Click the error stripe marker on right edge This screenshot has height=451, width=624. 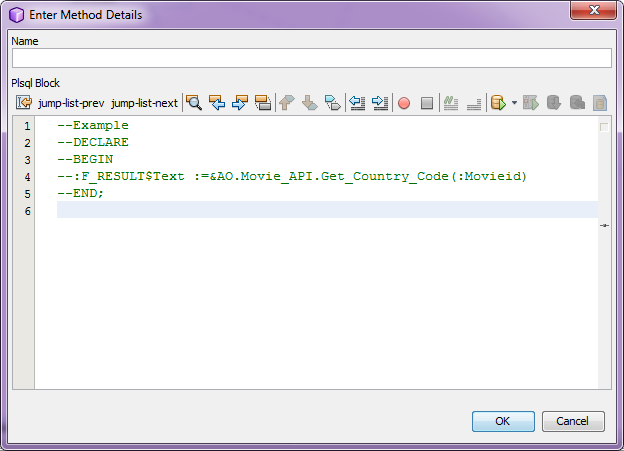point(604,225)
